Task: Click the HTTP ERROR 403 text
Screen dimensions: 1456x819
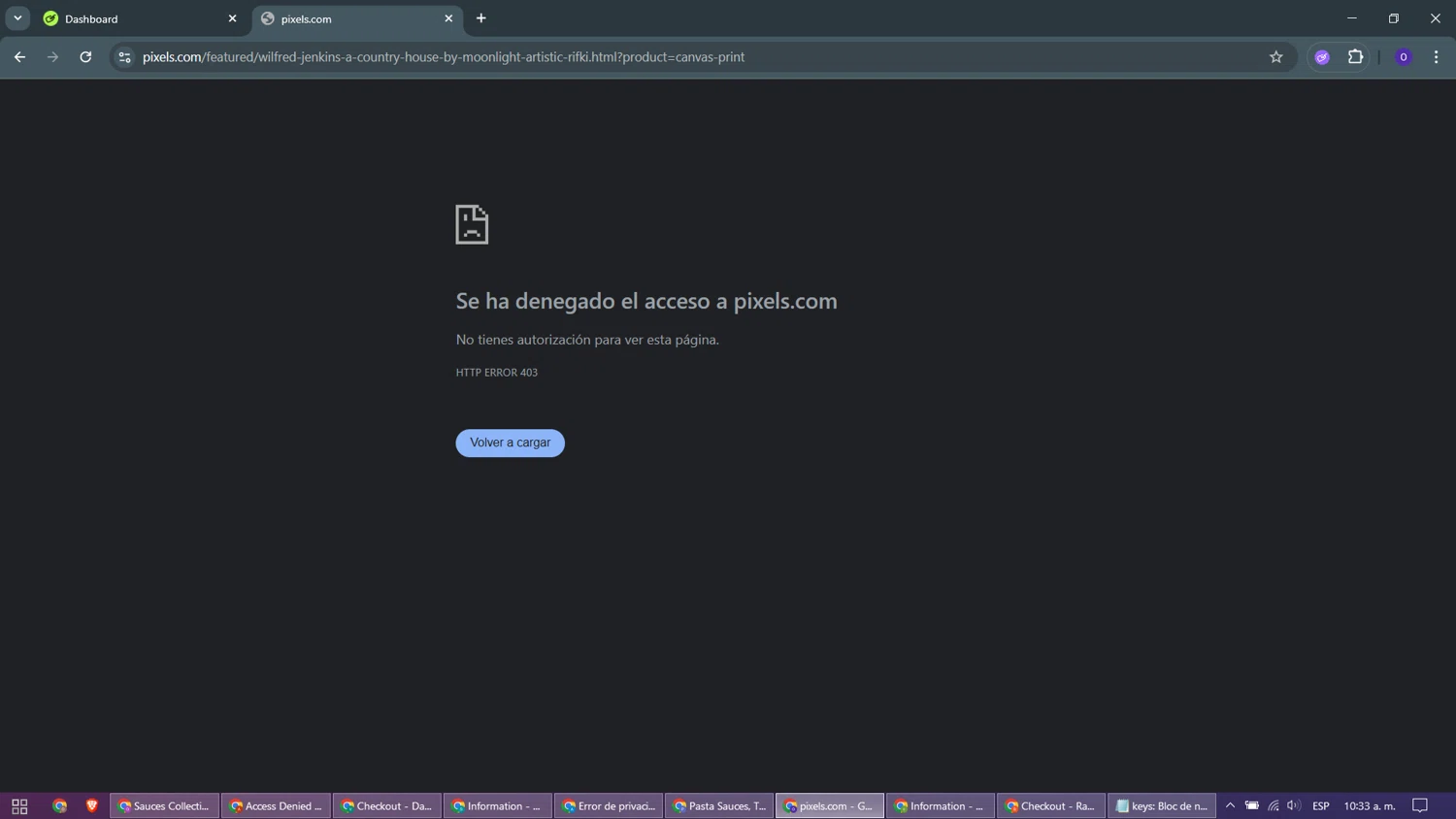Action: coord(497,373)
